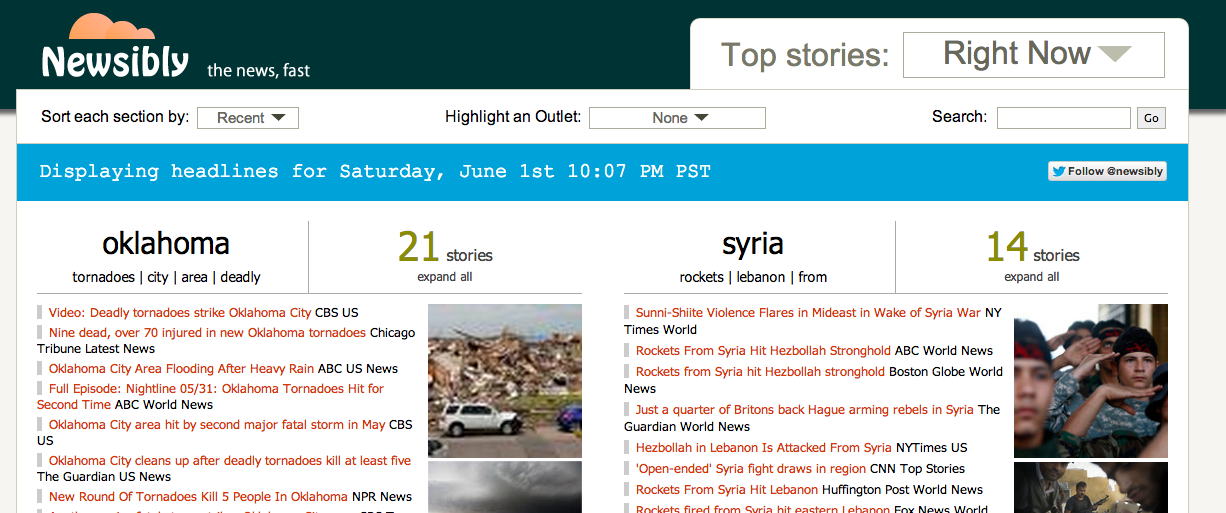Click 'Displaying headlines for Saturday, June 1st' banner text
The width and height of the screenshot is (1226, 513).
coord(375,171)
